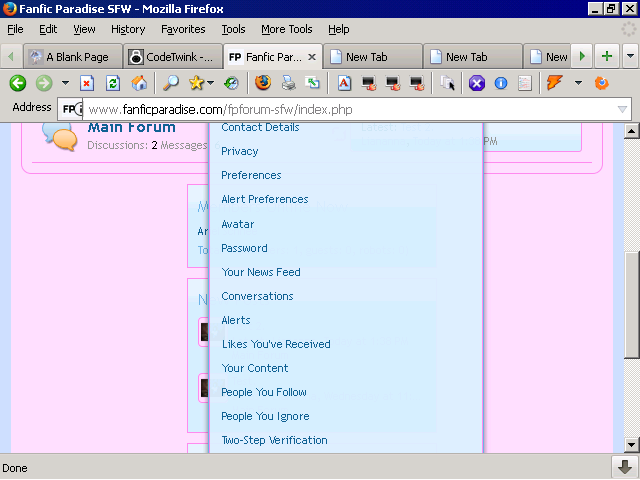Click the orange lightning bolt icon
The height and width of the screenshot is (480, 640).
tap(554, 83)
